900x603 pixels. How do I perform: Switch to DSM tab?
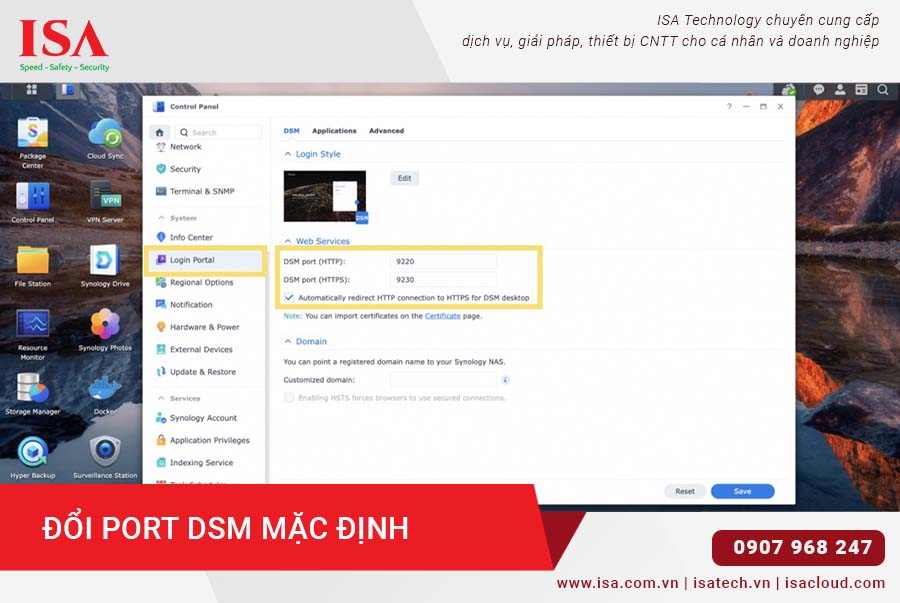click(292, 131)
